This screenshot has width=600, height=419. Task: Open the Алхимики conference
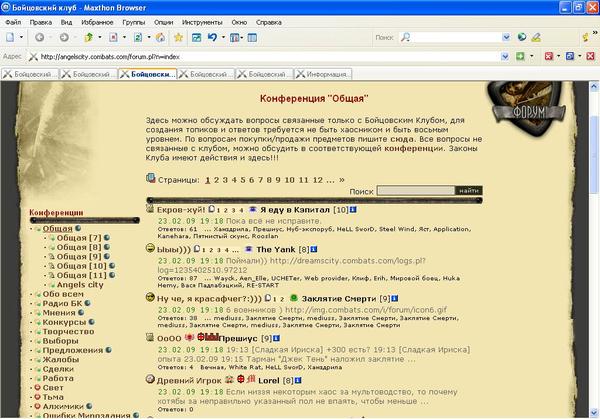click(63, 406)
